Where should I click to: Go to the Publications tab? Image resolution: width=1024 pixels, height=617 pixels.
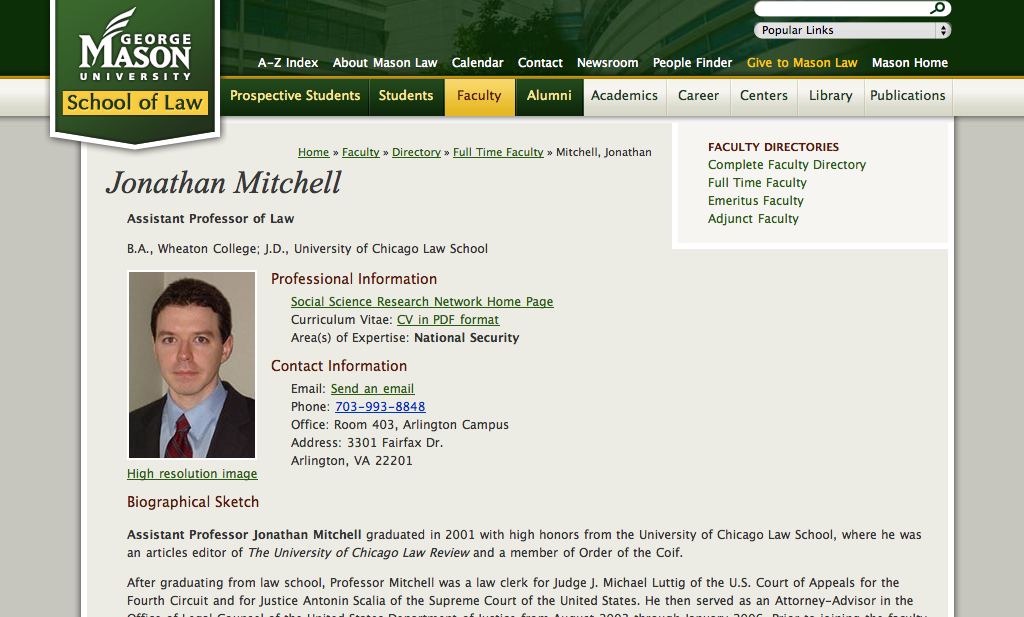[x=907, y=96]
